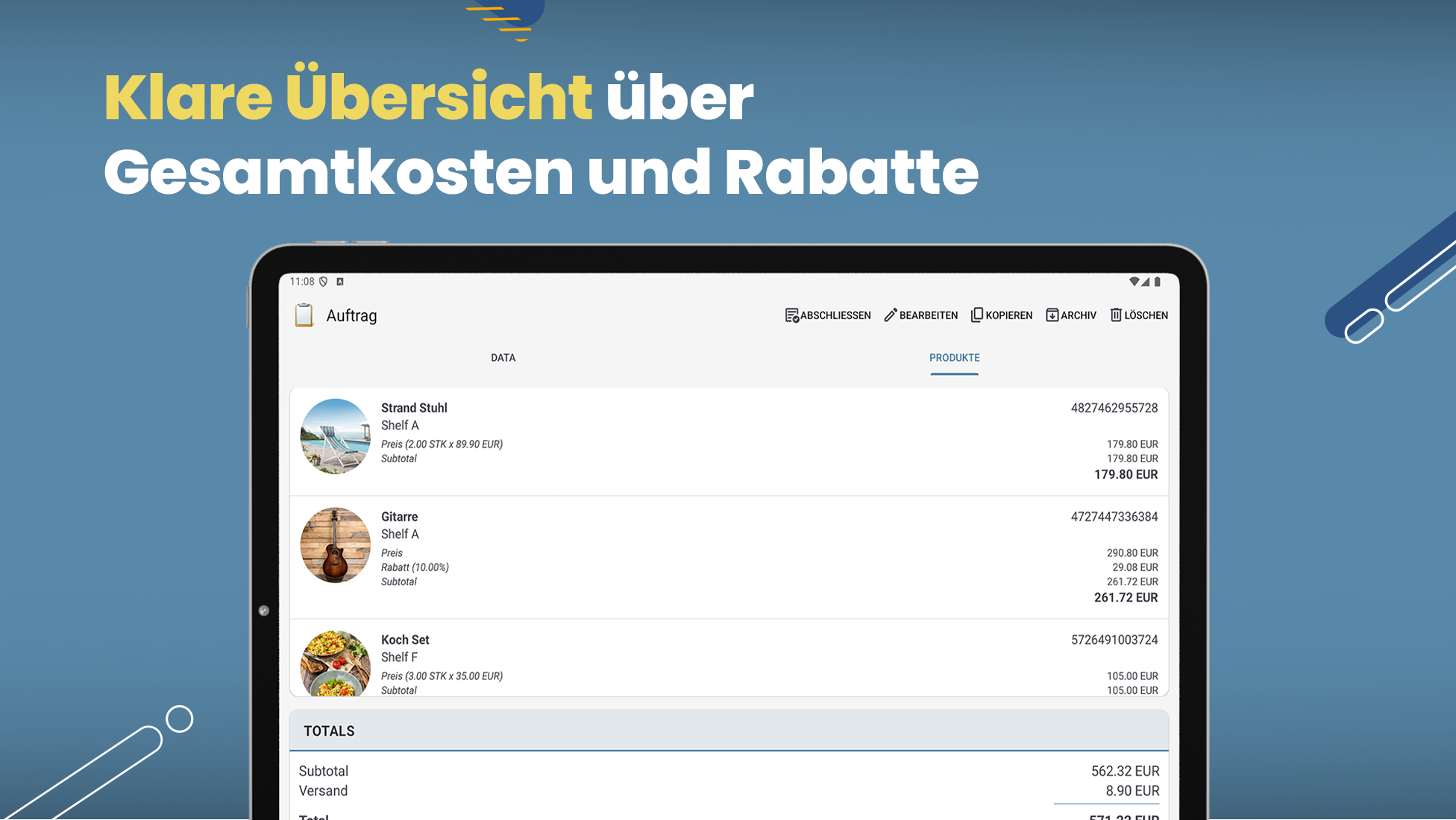This screenshot has width=1456, height=820.
Task: Click the Versand label in totals
Action: tap(323, 791)
